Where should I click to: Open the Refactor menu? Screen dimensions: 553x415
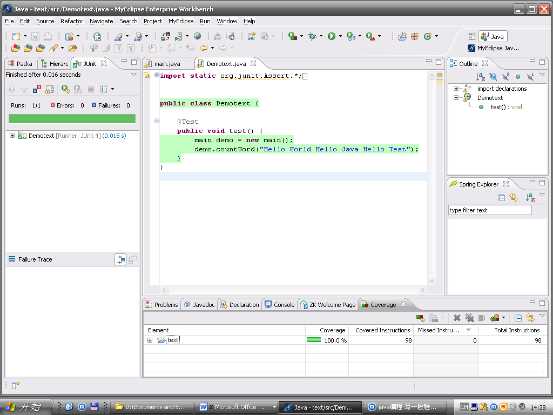point(72,21)
